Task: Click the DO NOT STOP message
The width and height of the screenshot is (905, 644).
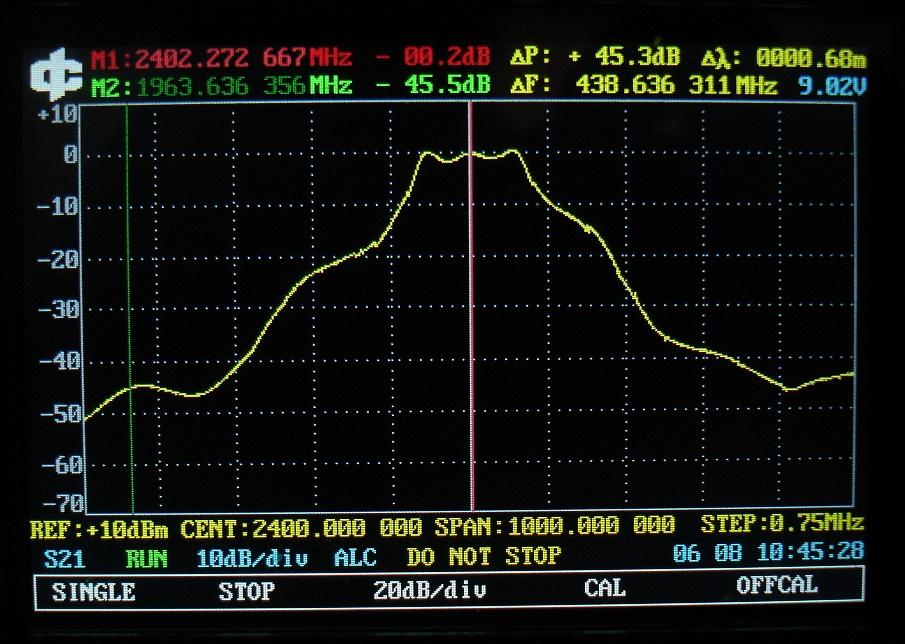Action: (x=484, y=556)
